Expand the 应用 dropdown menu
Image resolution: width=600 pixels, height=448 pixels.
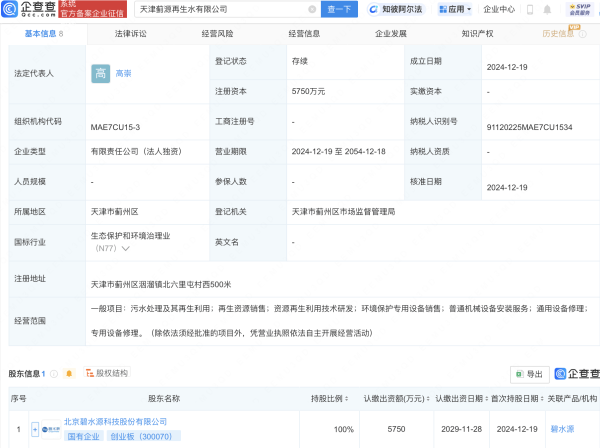point(455,9)
